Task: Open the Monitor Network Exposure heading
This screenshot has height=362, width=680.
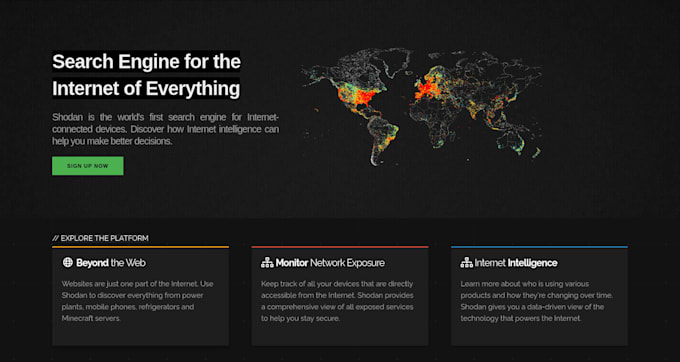Action: pos(330,263)
